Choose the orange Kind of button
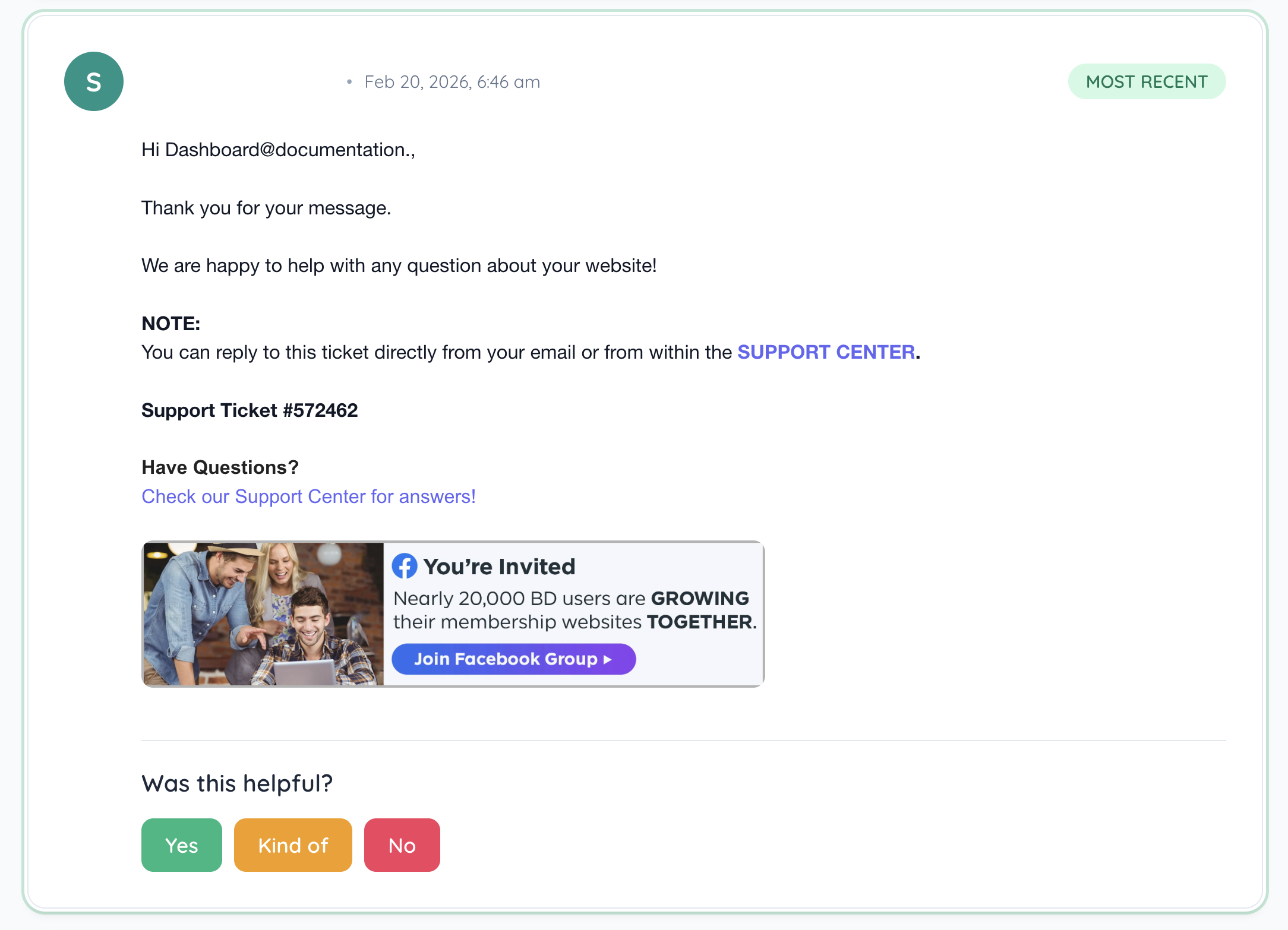This screenshot has height=930, width=1288. (292, 844)
